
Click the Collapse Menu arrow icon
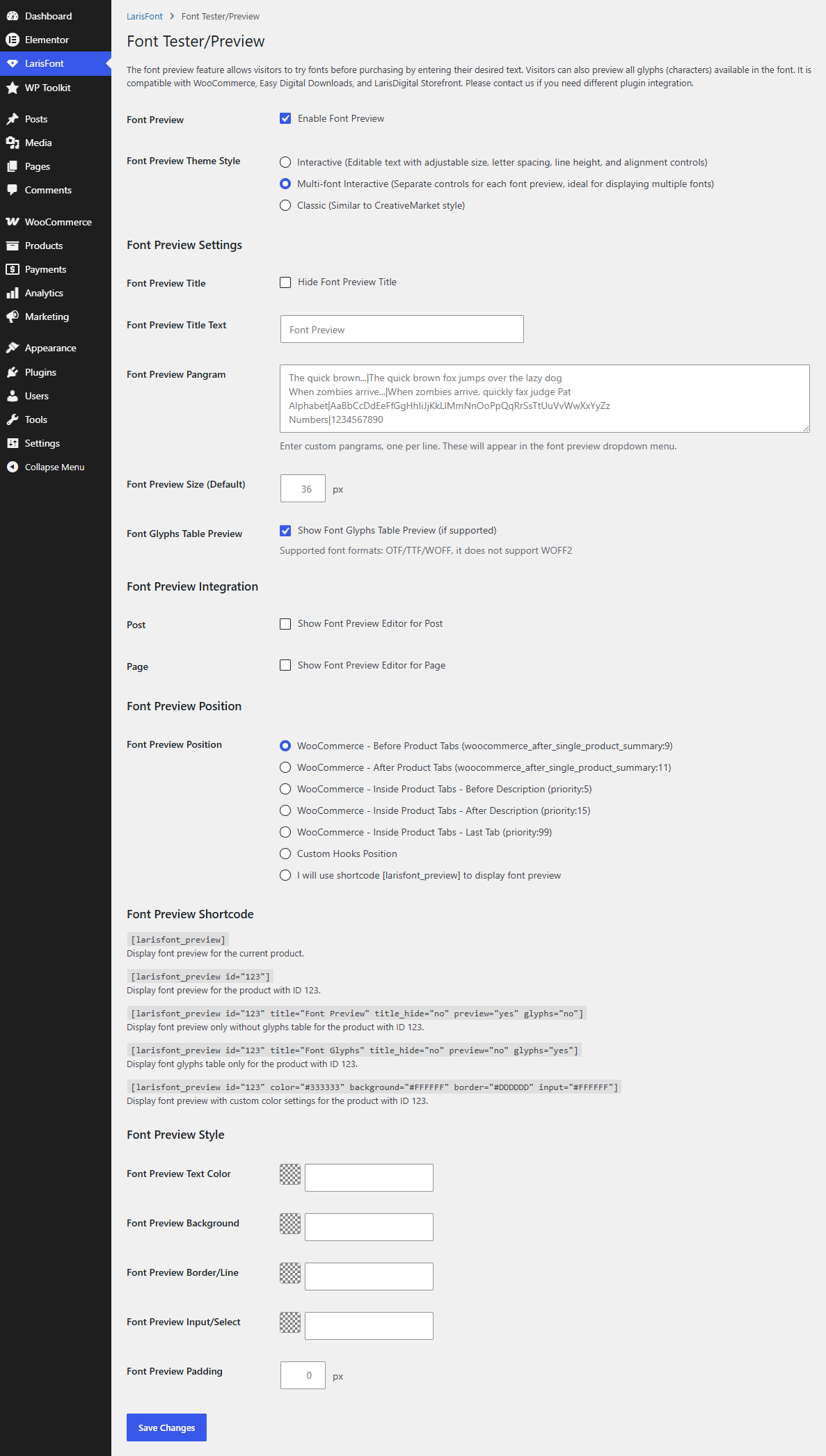(13, 467)
